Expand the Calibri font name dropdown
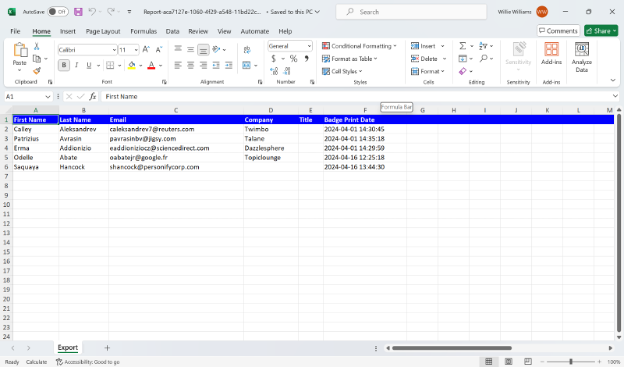Screen dimensions: 624x368 tap(114, 50)
